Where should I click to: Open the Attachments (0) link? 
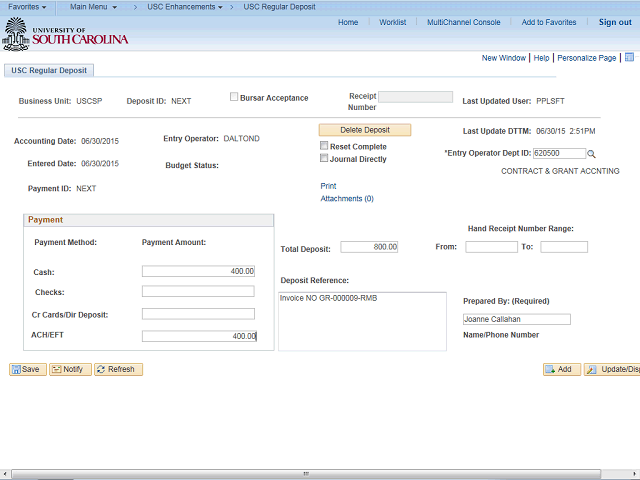pyautogui.click(x=347, y=199)
